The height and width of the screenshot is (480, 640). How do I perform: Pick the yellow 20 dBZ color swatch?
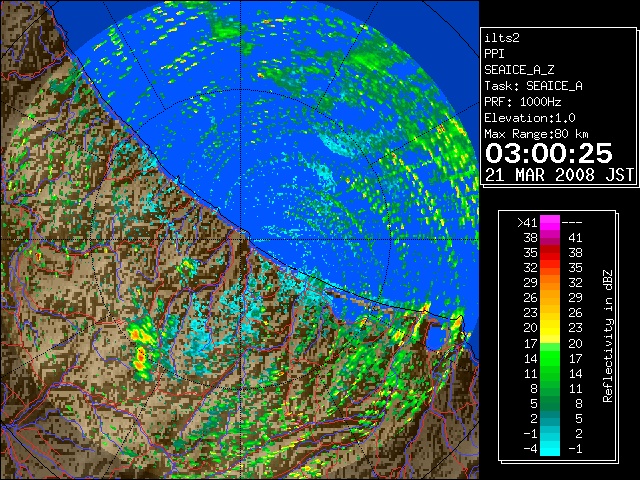550,328
